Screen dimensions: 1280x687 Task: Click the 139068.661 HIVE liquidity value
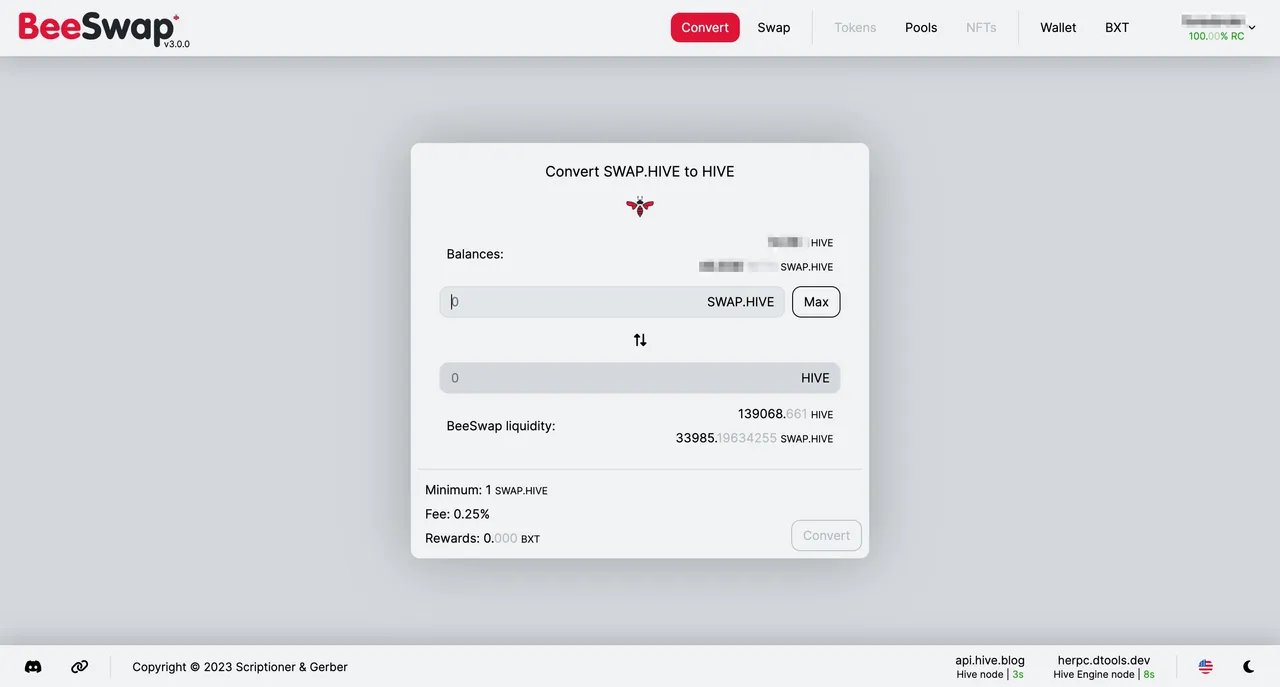pyautogui.click(x=785, y=414)
